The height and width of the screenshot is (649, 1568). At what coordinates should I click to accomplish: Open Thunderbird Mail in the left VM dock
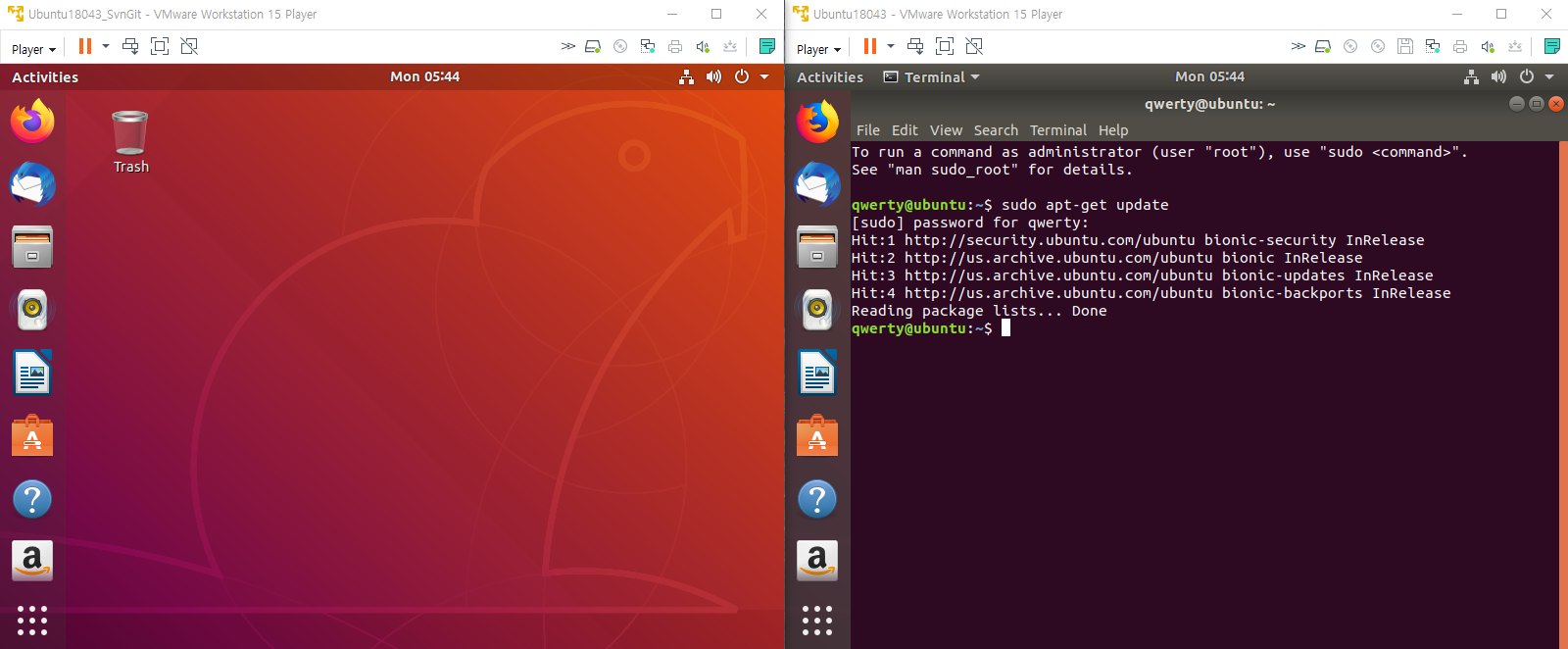tap(33, 184)
